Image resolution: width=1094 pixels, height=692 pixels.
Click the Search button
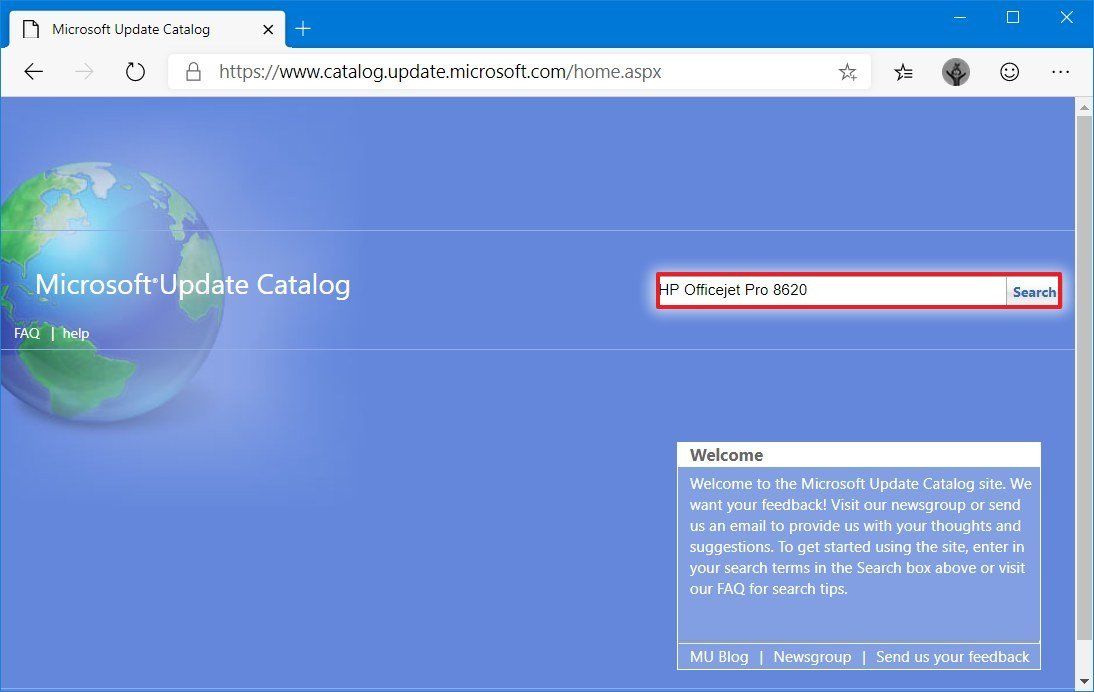pos(1034,291)
